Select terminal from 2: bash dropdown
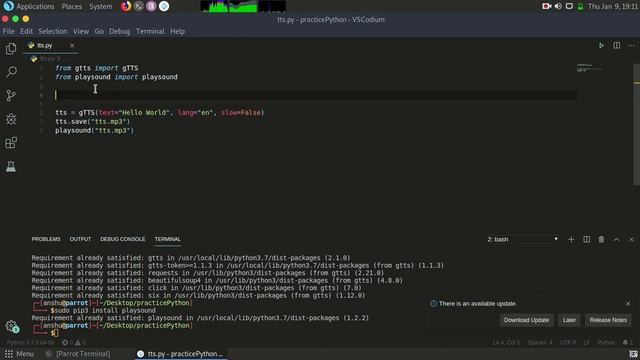The image size is (640, 360). (522, 239)
